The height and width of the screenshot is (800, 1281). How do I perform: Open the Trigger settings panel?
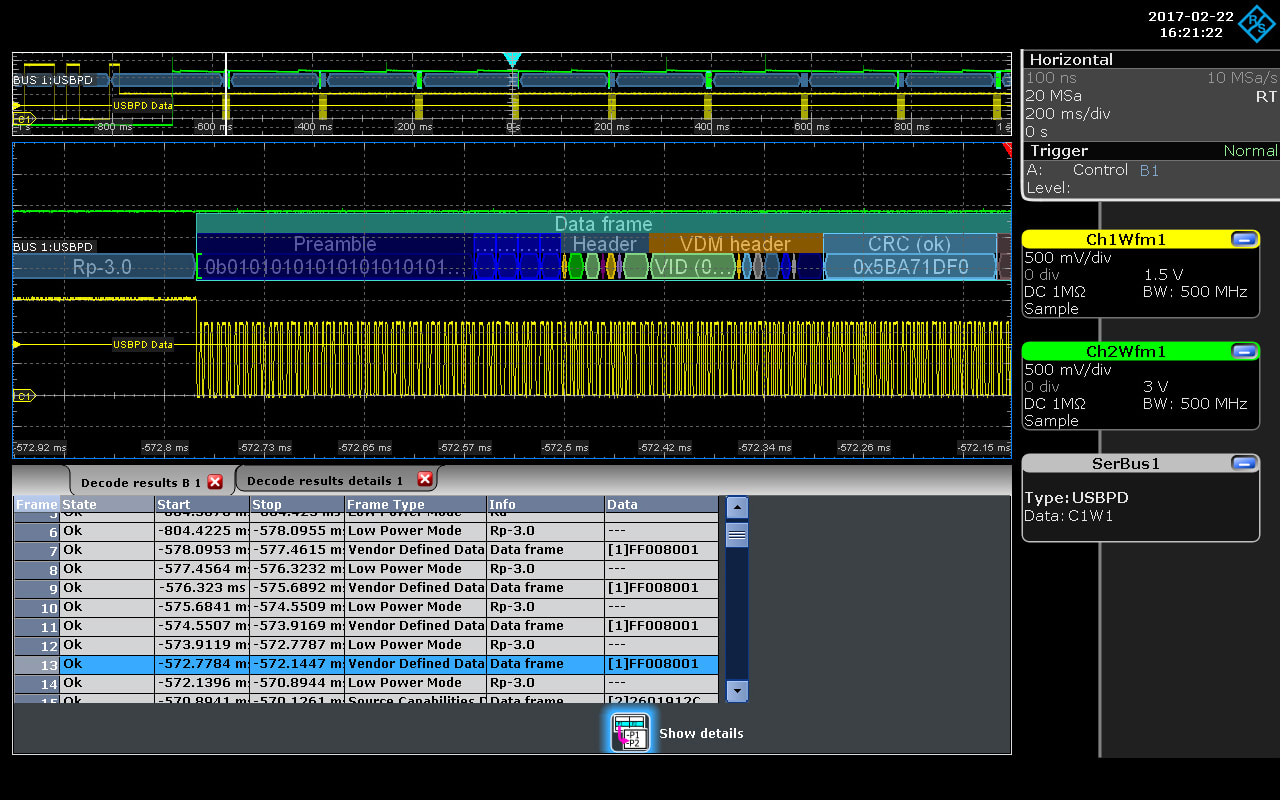pyautogui.click(x=1059, y=151)
